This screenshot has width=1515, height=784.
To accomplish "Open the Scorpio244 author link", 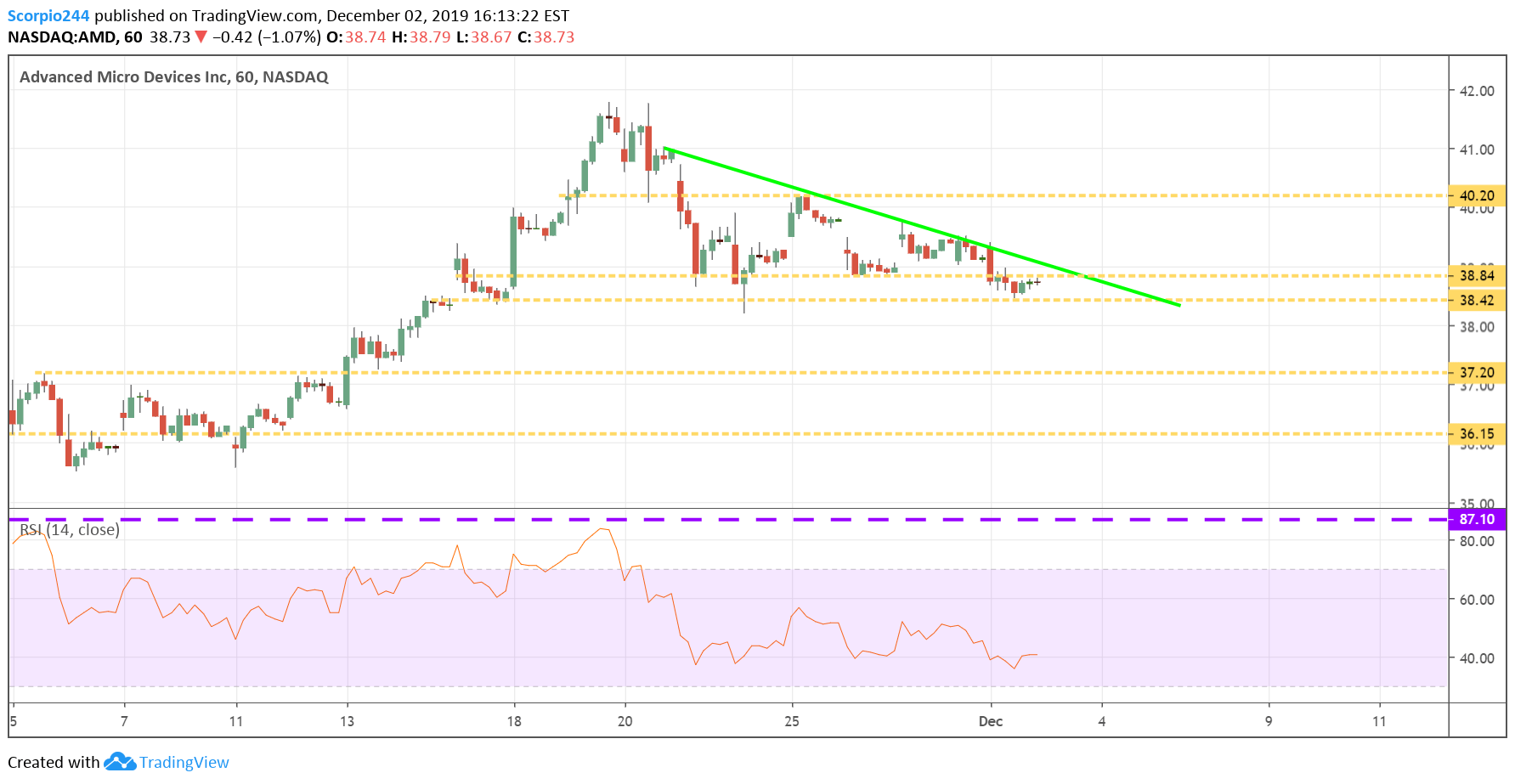I will 48,16.
